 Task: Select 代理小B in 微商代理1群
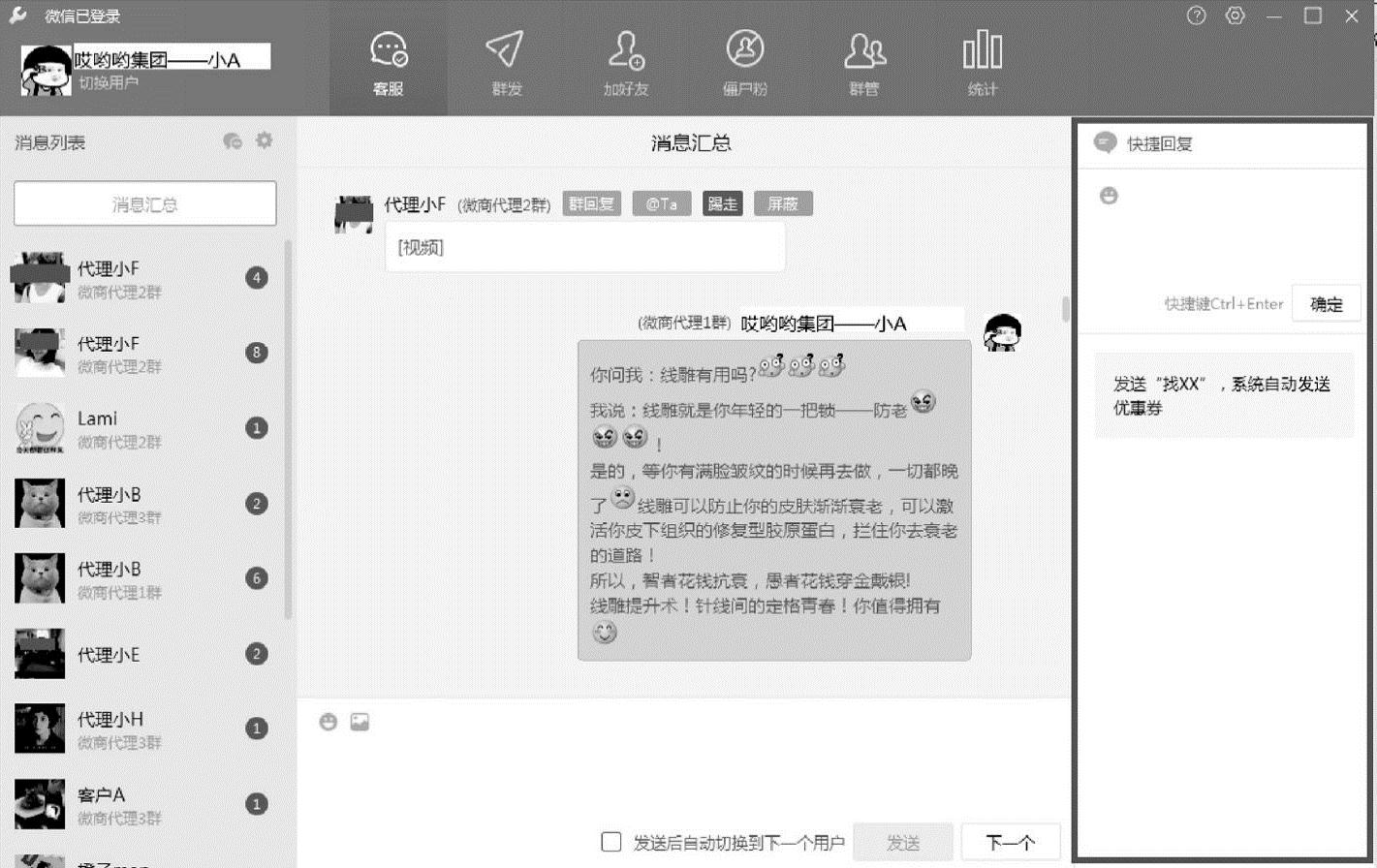pyautogui.click(x=143, y=578)
